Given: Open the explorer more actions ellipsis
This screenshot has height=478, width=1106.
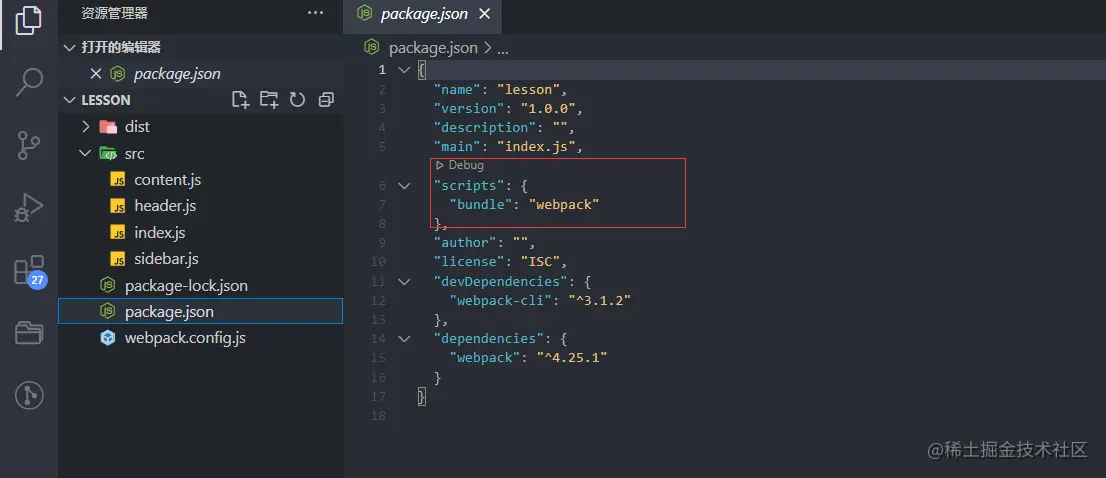Looking at the screenshot, I should [x=315, y=13].
